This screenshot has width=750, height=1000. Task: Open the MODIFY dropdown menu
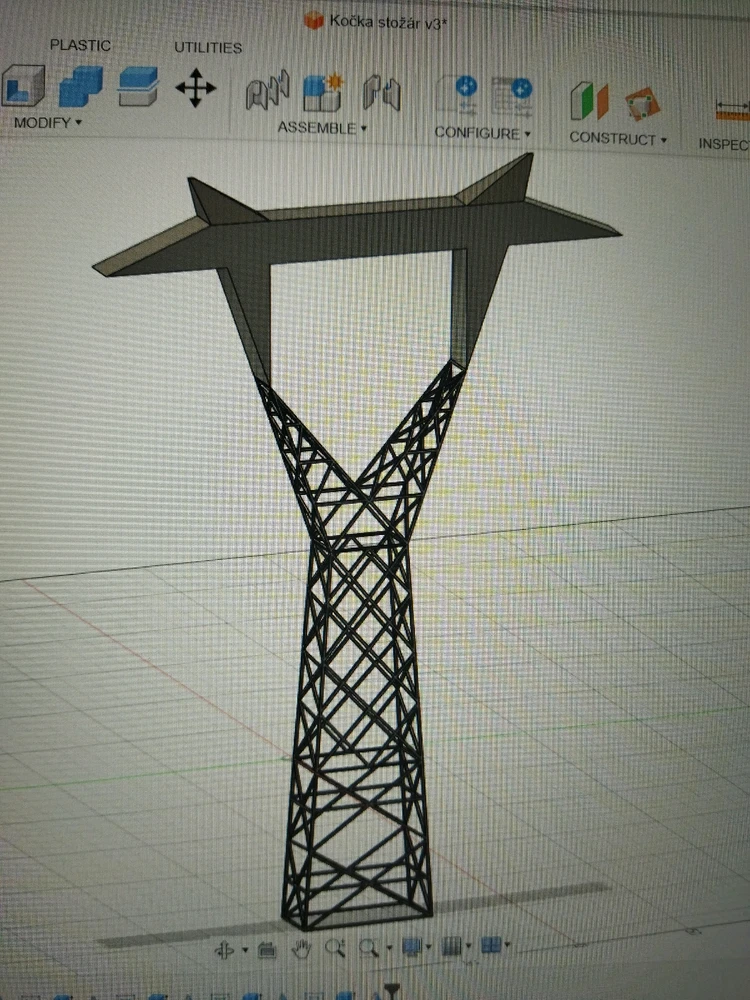click(47, 123)
